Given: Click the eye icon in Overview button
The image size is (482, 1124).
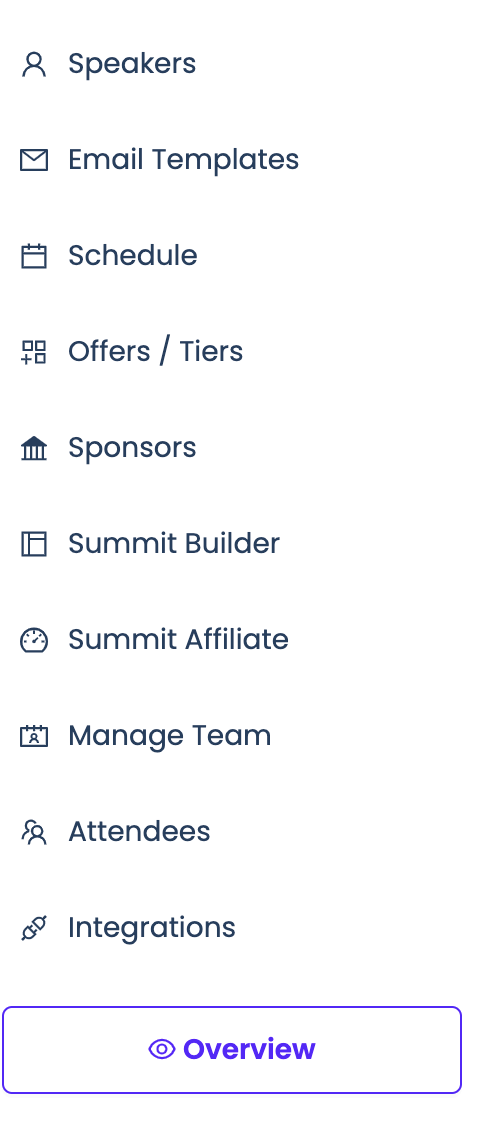Looking at the screenshot, I should [162, 1049].
